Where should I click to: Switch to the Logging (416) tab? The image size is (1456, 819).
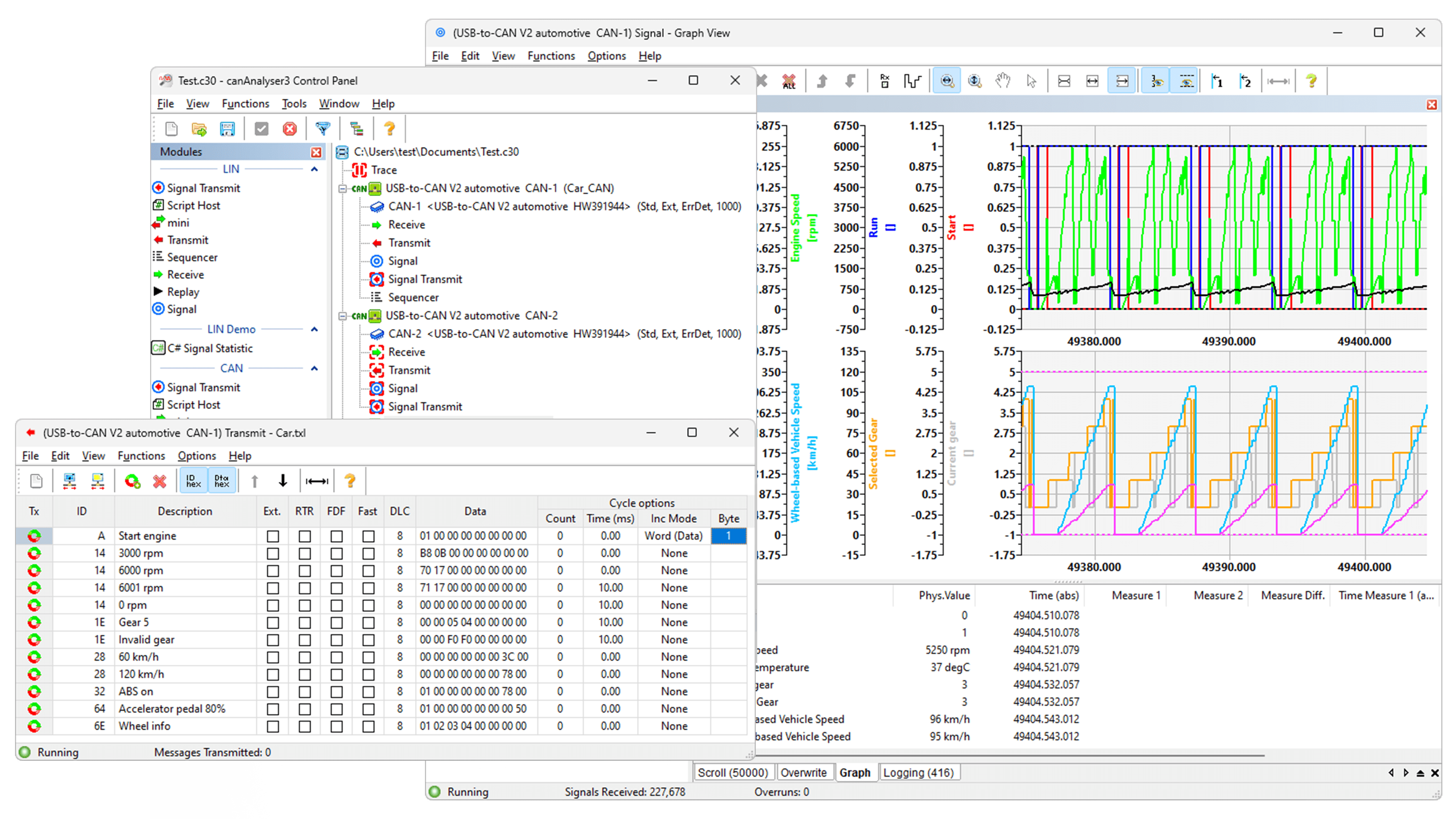point(920,772)
